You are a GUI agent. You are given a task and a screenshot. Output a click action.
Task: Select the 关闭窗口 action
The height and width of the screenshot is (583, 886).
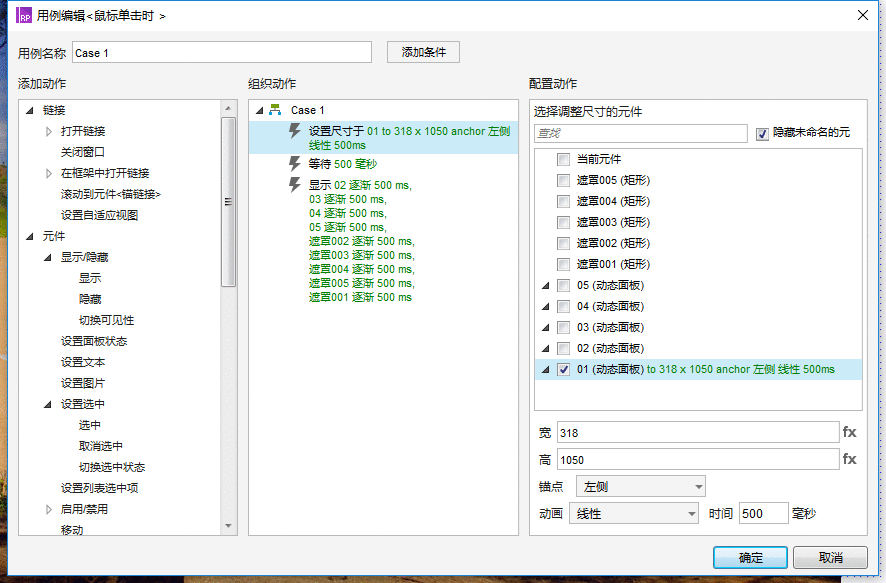pos(82,152)
